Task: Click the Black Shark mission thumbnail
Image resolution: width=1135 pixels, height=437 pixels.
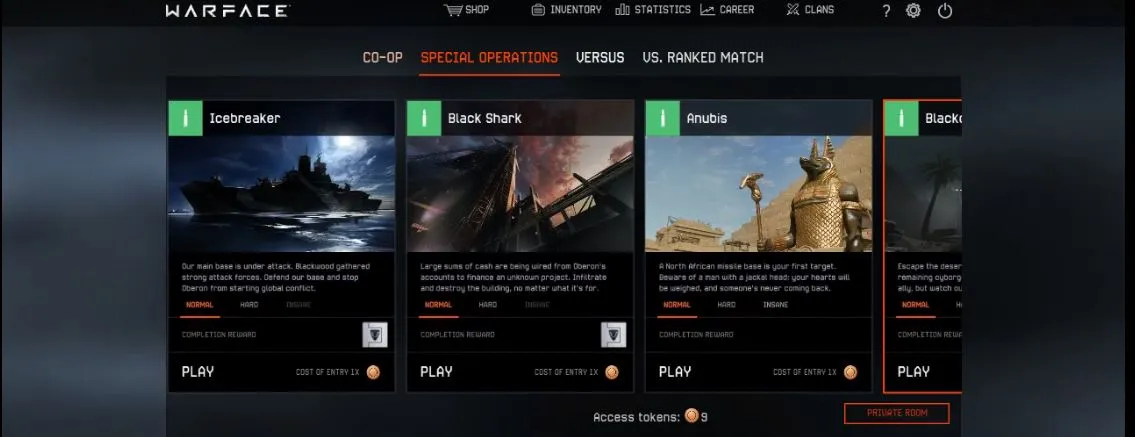Action: pyautogui.click(x=520, y=194)
